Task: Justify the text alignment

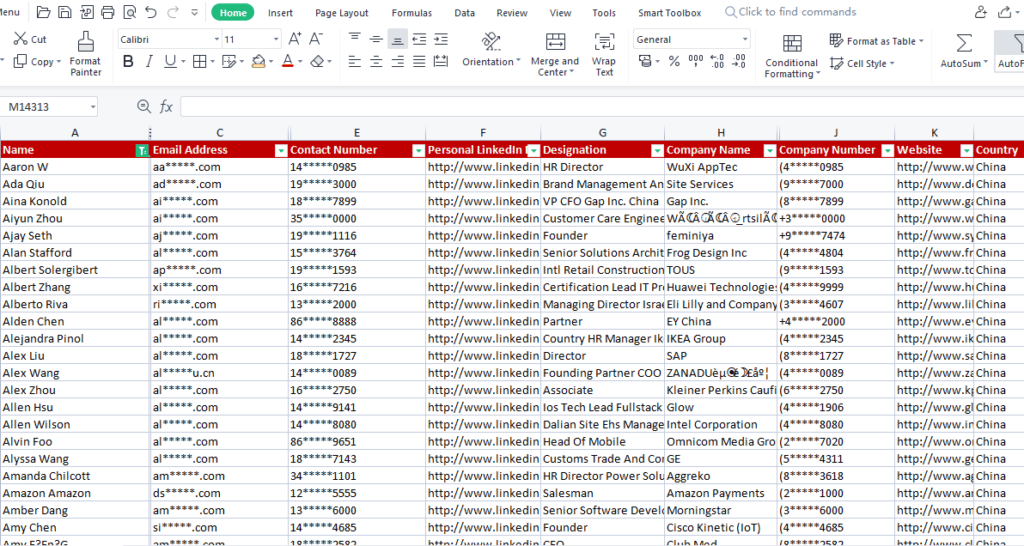Action: tap(419, 61)
